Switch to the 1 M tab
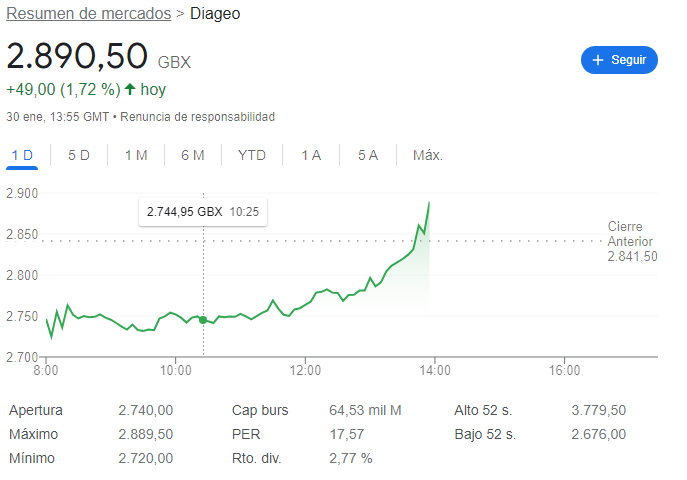 click(136, 155)
